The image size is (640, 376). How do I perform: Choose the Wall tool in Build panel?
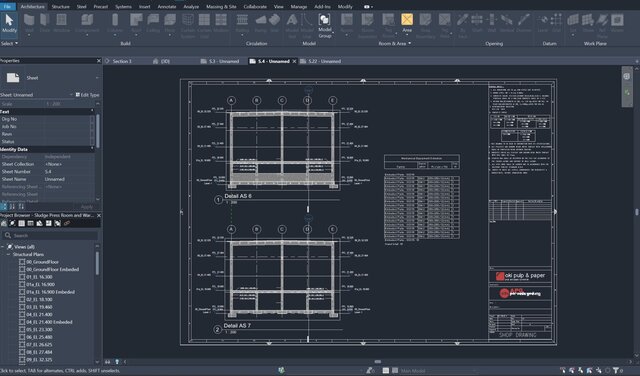(29, 23)
